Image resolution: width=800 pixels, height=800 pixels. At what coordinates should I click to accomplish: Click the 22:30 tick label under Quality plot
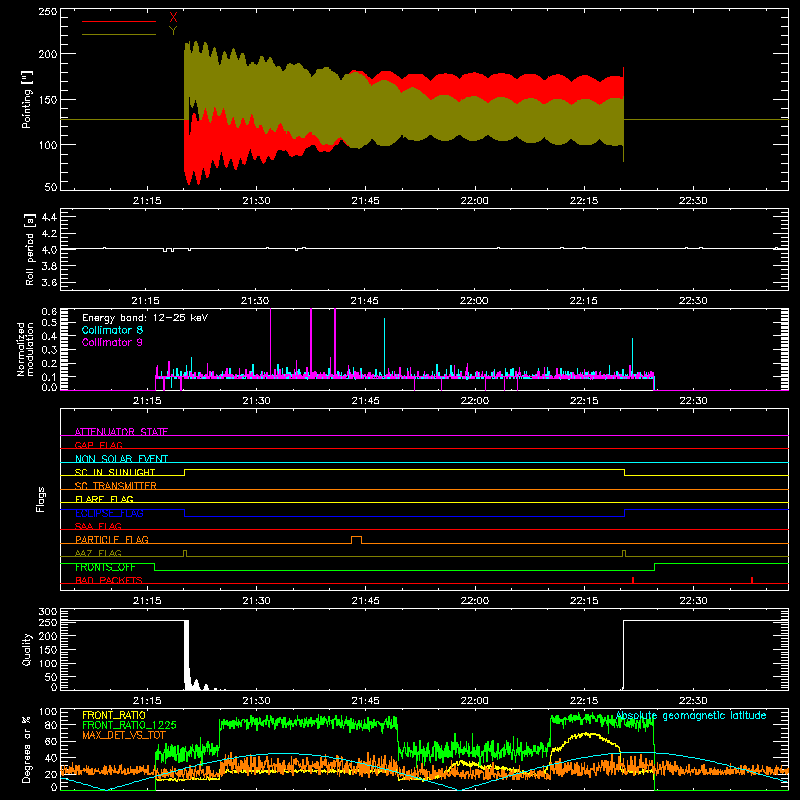point(693,701)
